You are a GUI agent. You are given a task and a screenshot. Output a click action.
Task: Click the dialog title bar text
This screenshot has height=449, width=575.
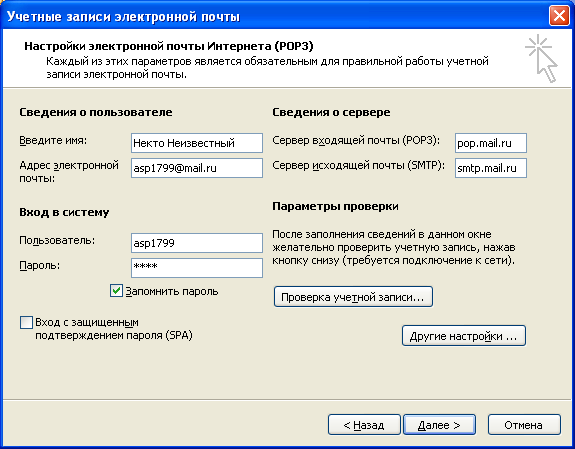(x=123, y=17)
